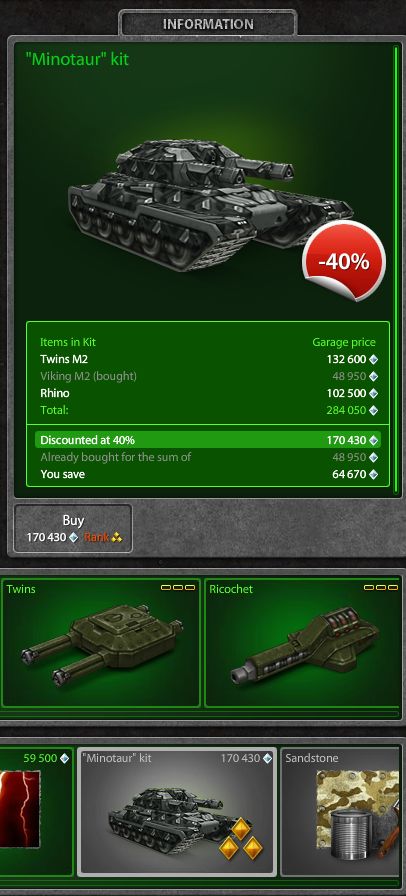This screenshot has height=896, width=406.
Task: Click crystal icon on the You save row
Action: 373,474
